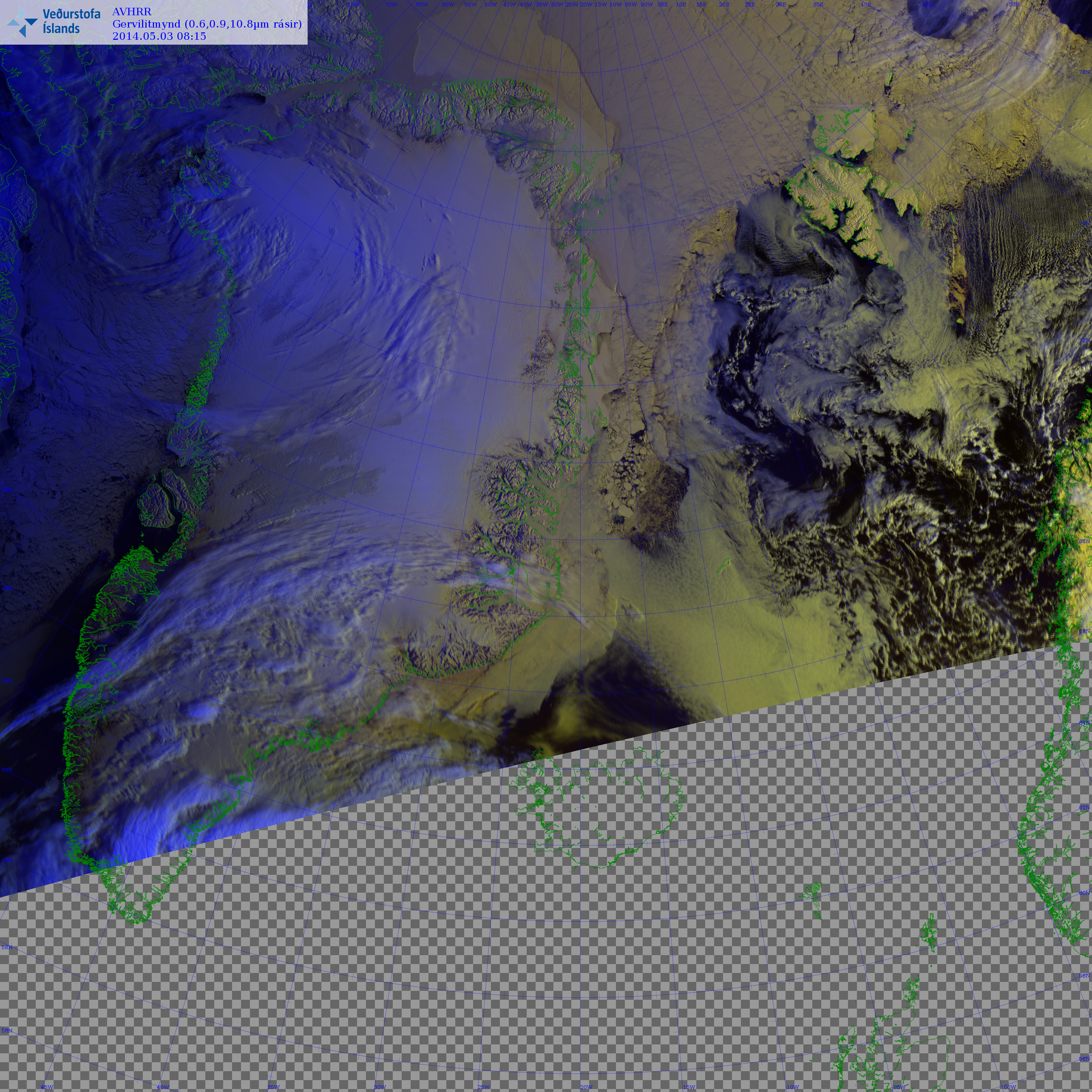Click the 64N latitude label on right edge
The width and height of the screenshot is (1092, 1092).
pyautogui.click(x=1084, y=722)
